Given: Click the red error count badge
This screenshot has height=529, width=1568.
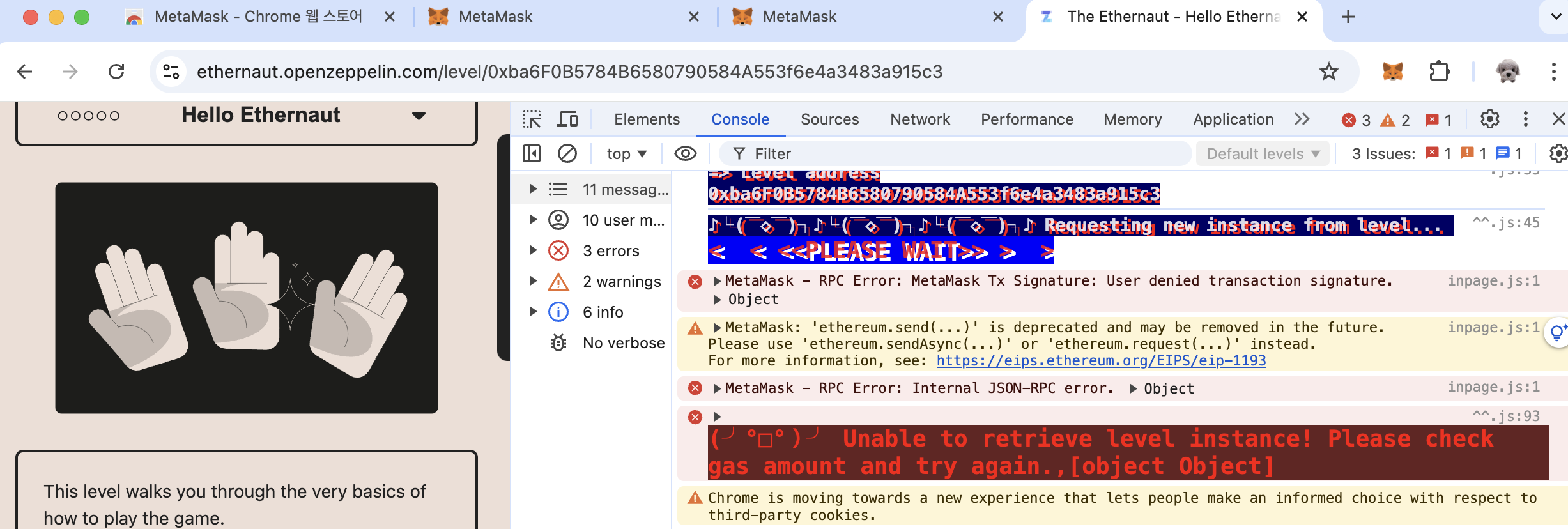Looking at the screenshot, I should coord(1356,120).
